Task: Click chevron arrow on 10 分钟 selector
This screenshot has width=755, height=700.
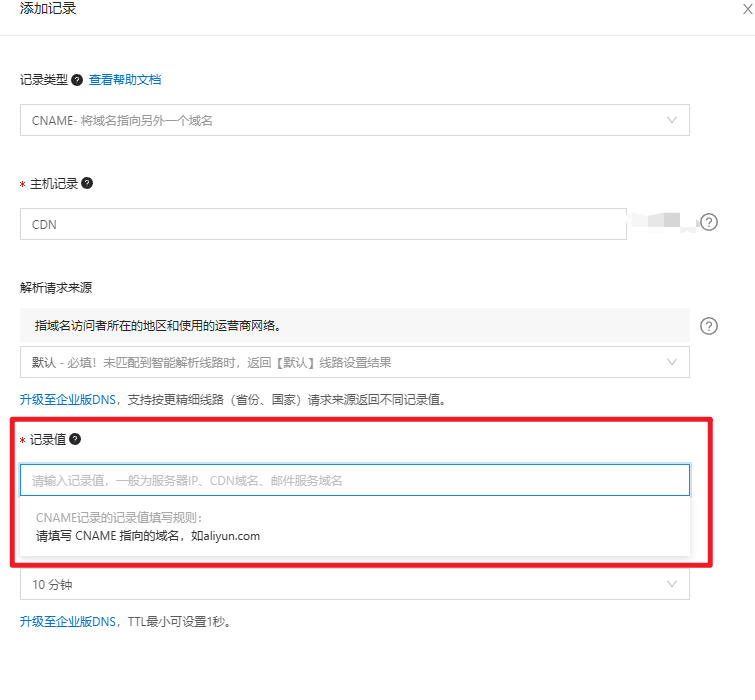Action: tap(672, 584)
